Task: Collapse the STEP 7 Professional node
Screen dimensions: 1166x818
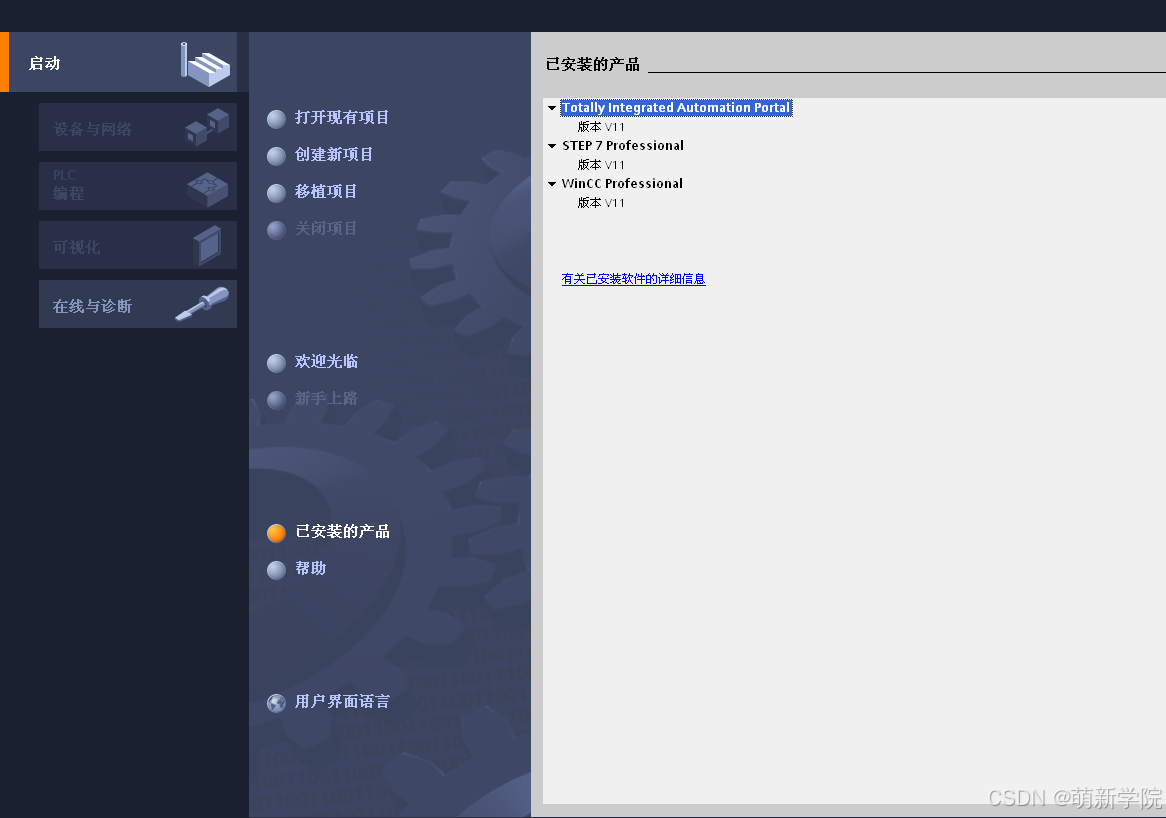Action: pyautogui.click(x=552, y=146)
